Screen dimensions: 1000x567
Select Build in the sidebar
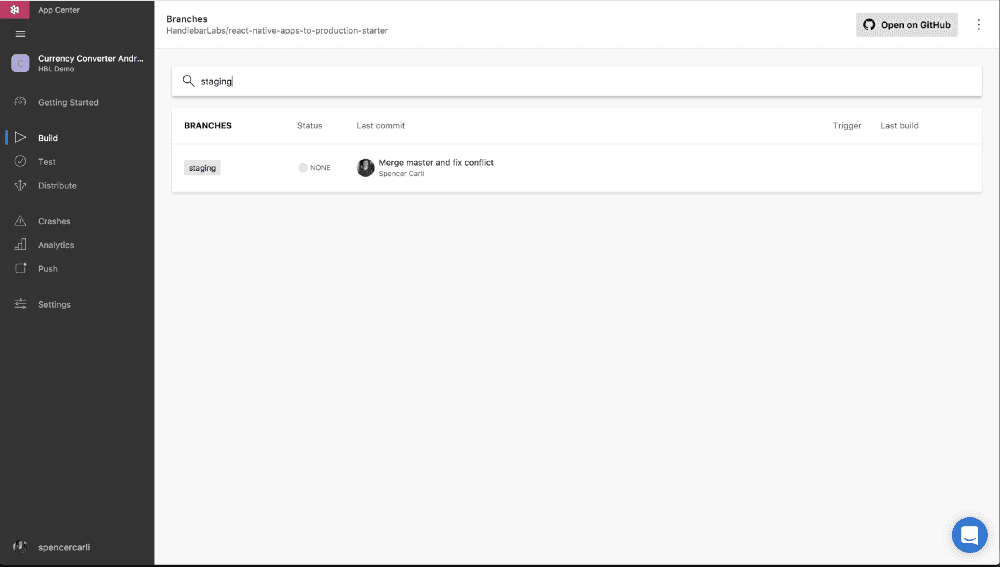pyautogui.click(x=48, y=138)
